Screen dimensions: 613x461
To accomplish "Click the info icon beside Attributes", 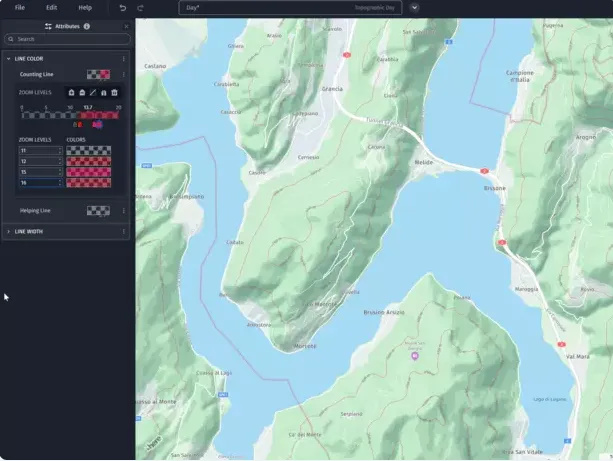I will (87, 26).
